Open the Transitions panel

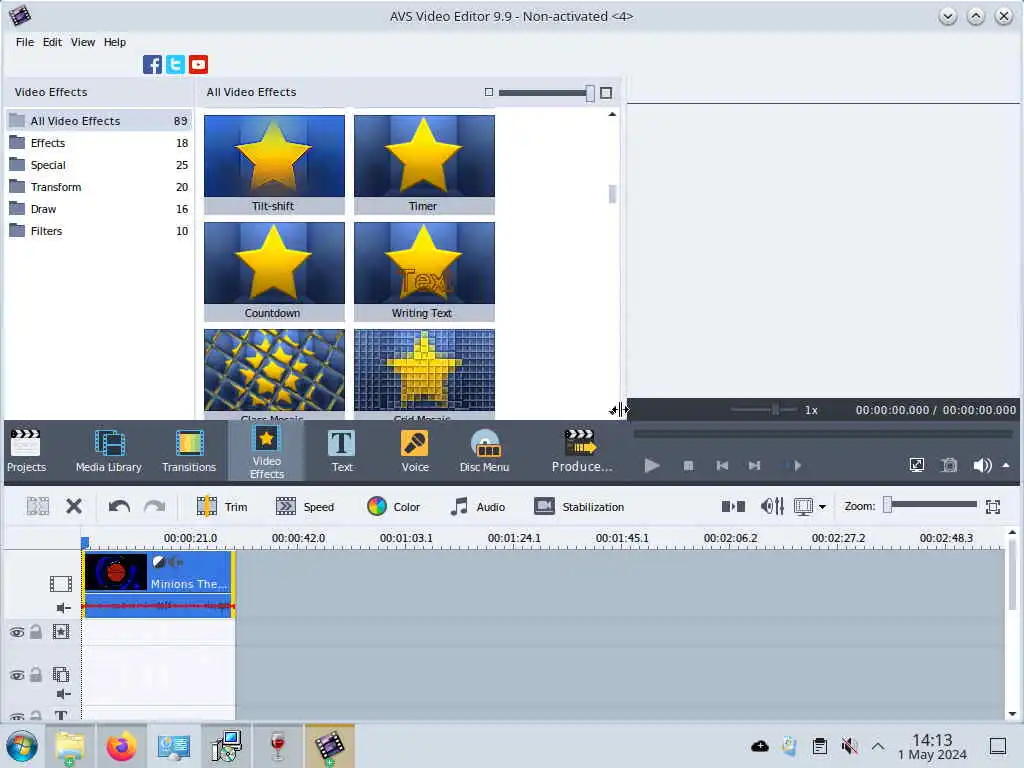point(189,451)
